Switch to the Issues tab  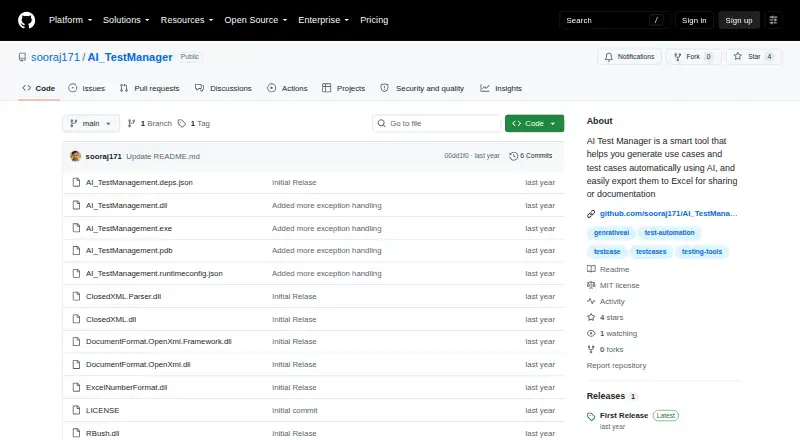coord(87,88)
